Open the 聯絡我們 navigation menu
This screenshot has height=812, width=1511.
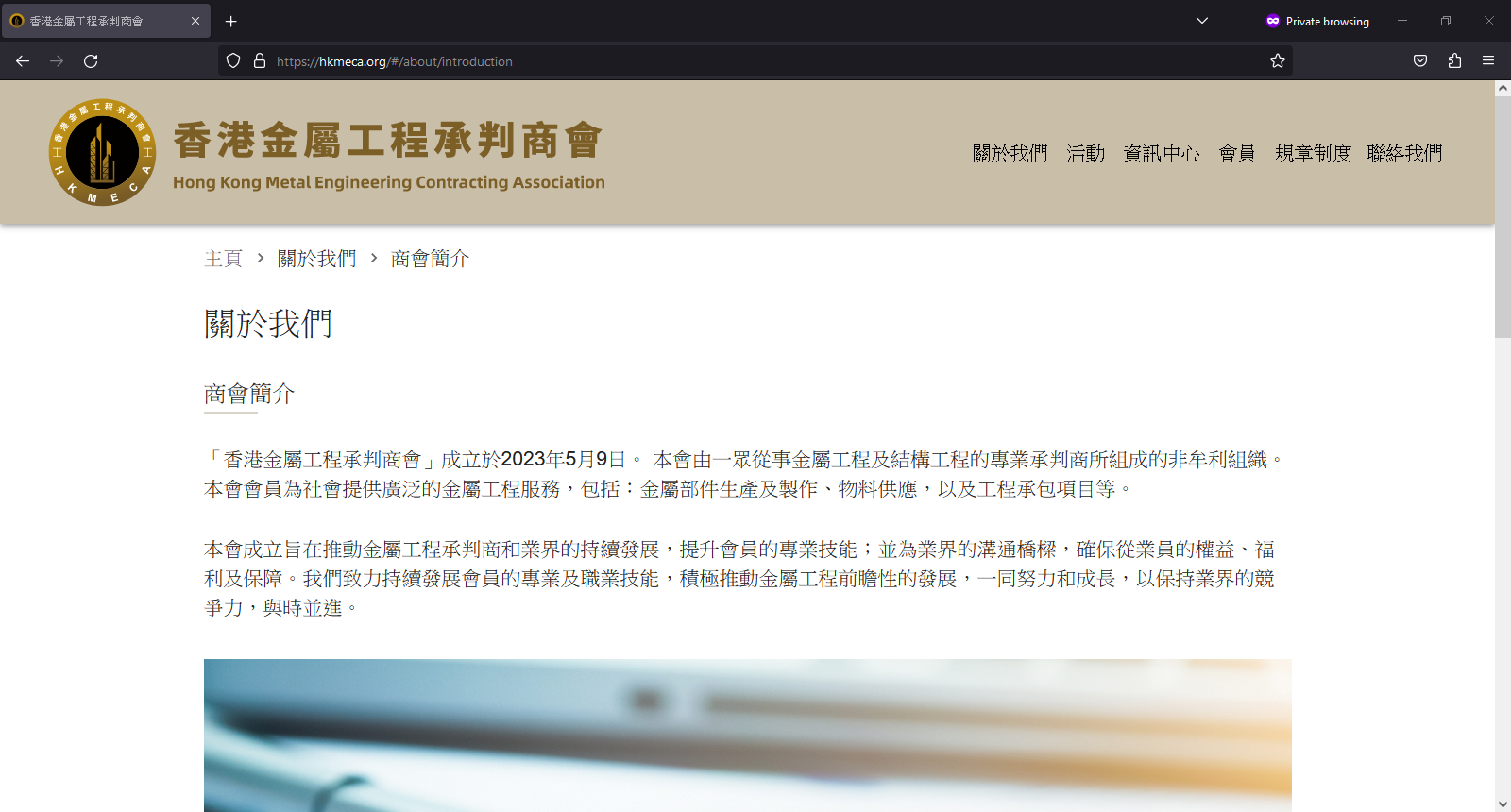point(1404,153)
